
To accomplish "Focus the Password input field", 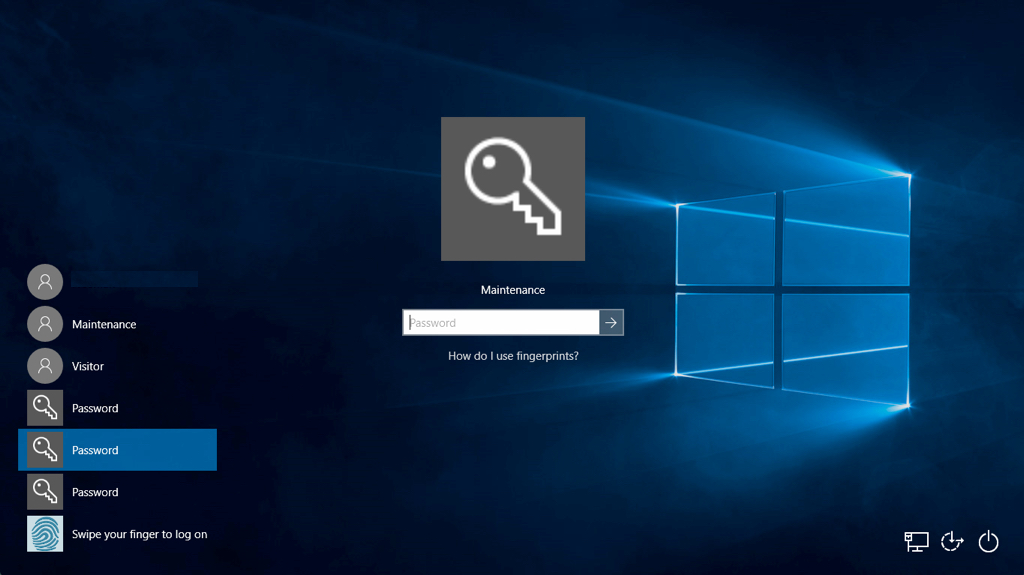I will 500,322.
